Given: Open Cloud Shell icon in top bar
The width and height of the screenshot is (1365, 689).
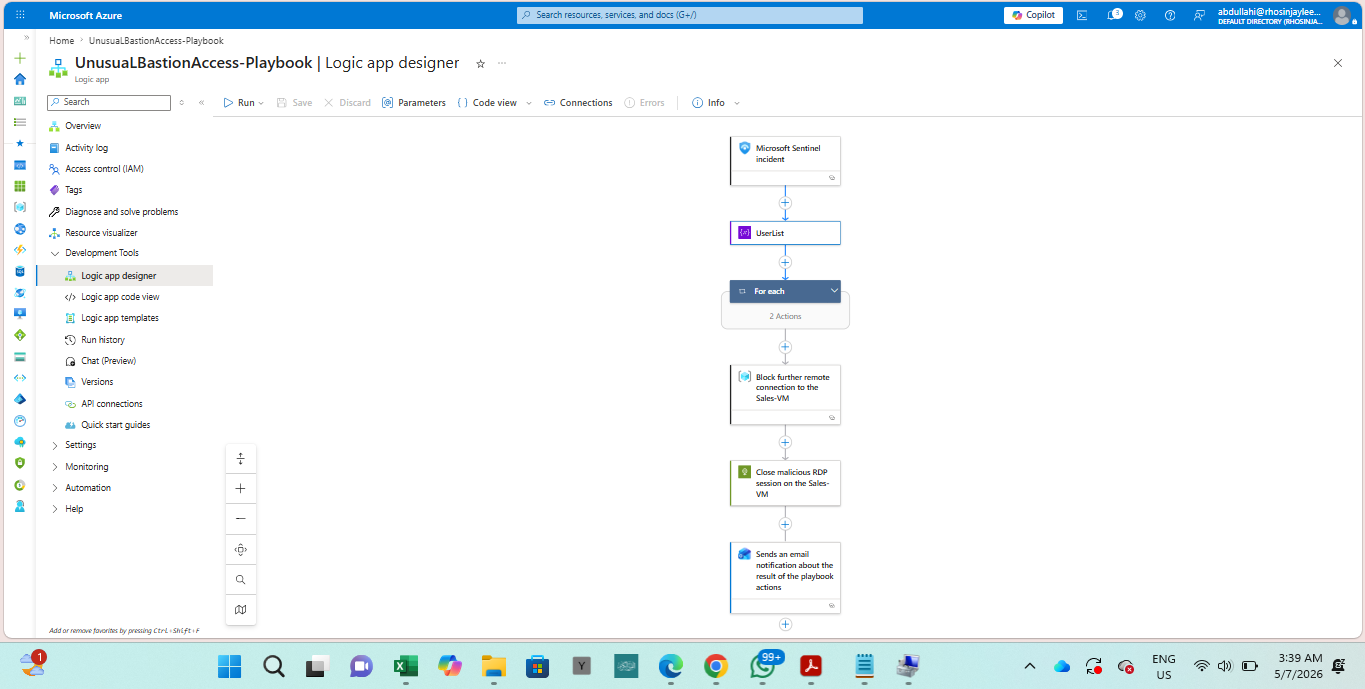Looking at the screenshot, I should tap(1084, 15).
